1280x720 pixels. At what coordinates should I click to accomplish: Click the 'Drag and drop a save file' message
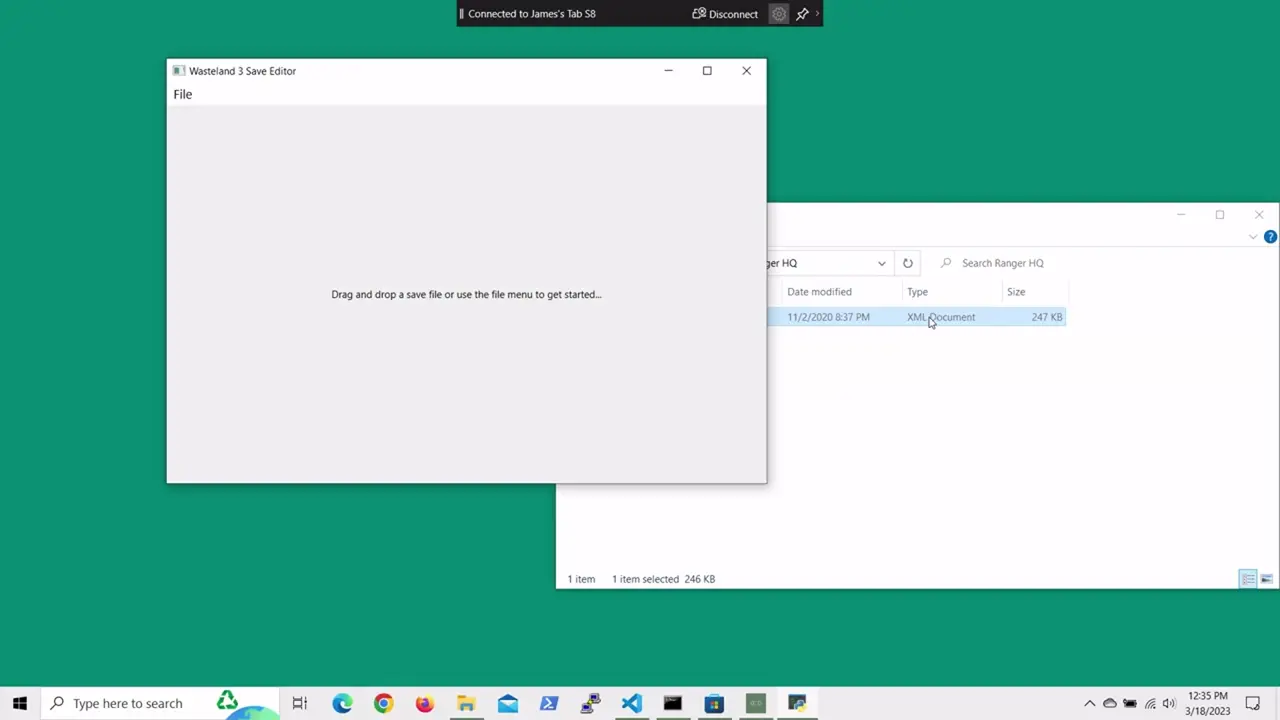click(466, 294)
